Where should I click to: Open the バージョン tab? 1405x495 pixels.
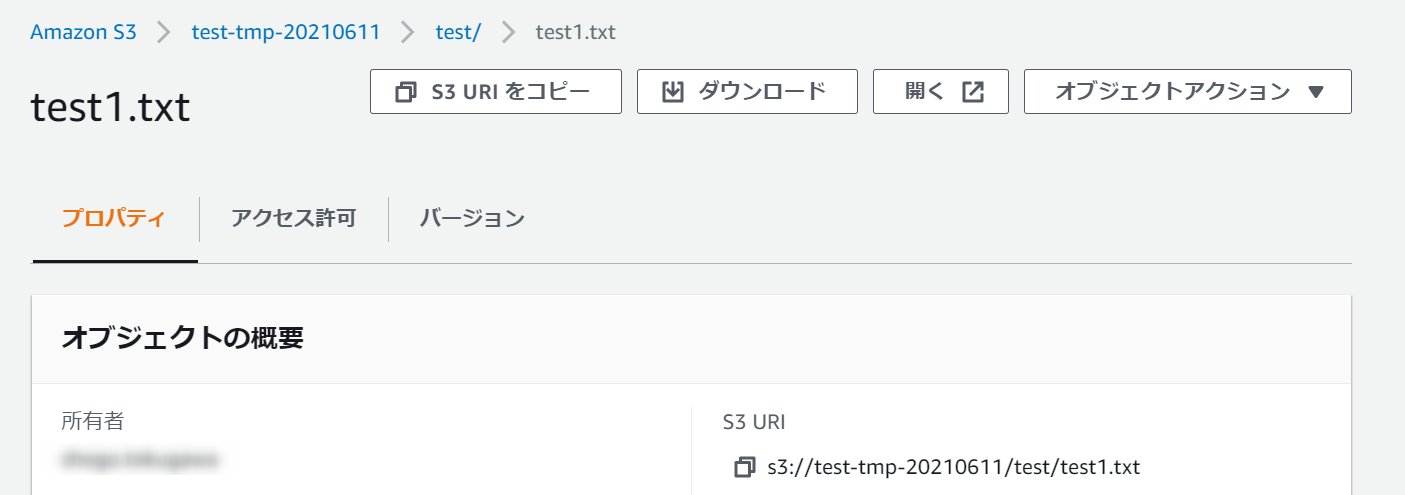click(472, 219)
